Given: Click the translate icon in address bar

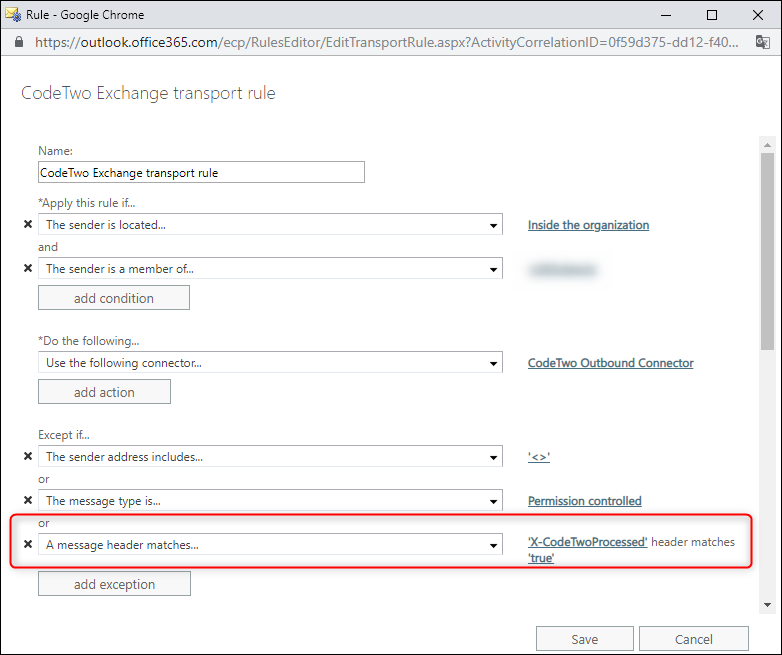Looking at the screenshot, I should 763,43.
